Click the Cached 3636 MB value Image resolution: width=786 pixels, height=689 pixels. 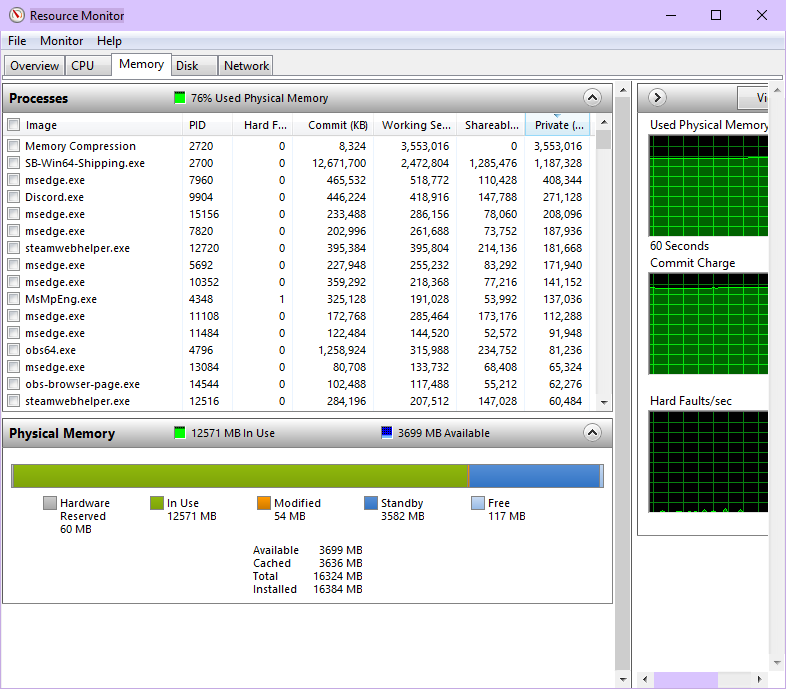pyautogui.click(x=340, y=563)
